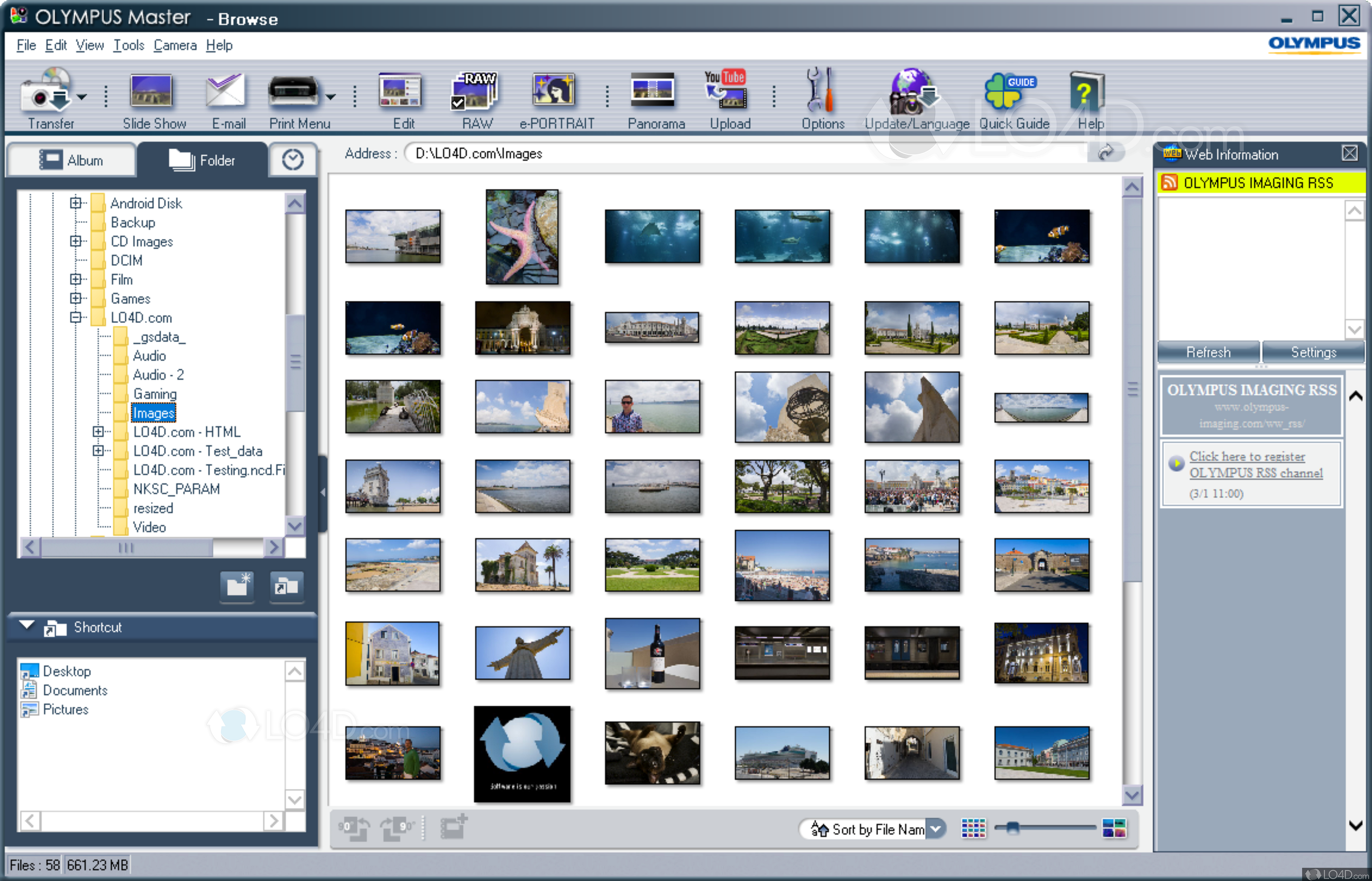
Task: Click the create new folder icon
Action: 237,586
